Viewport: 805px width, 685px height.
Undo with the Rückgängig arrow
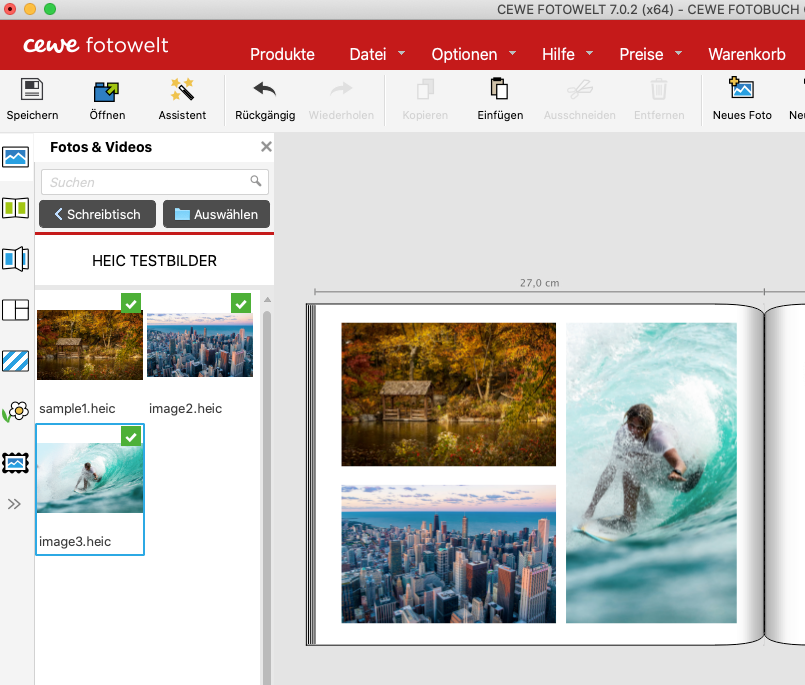[265, 91]
